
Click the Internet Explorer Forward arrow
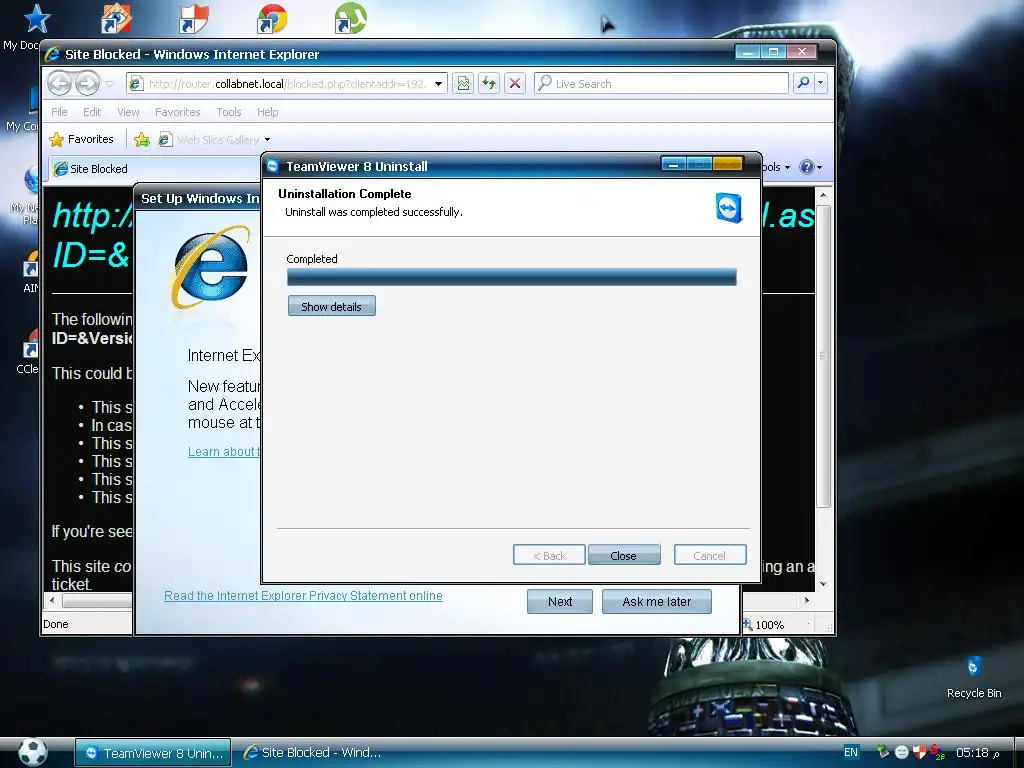tap(87, 84)
